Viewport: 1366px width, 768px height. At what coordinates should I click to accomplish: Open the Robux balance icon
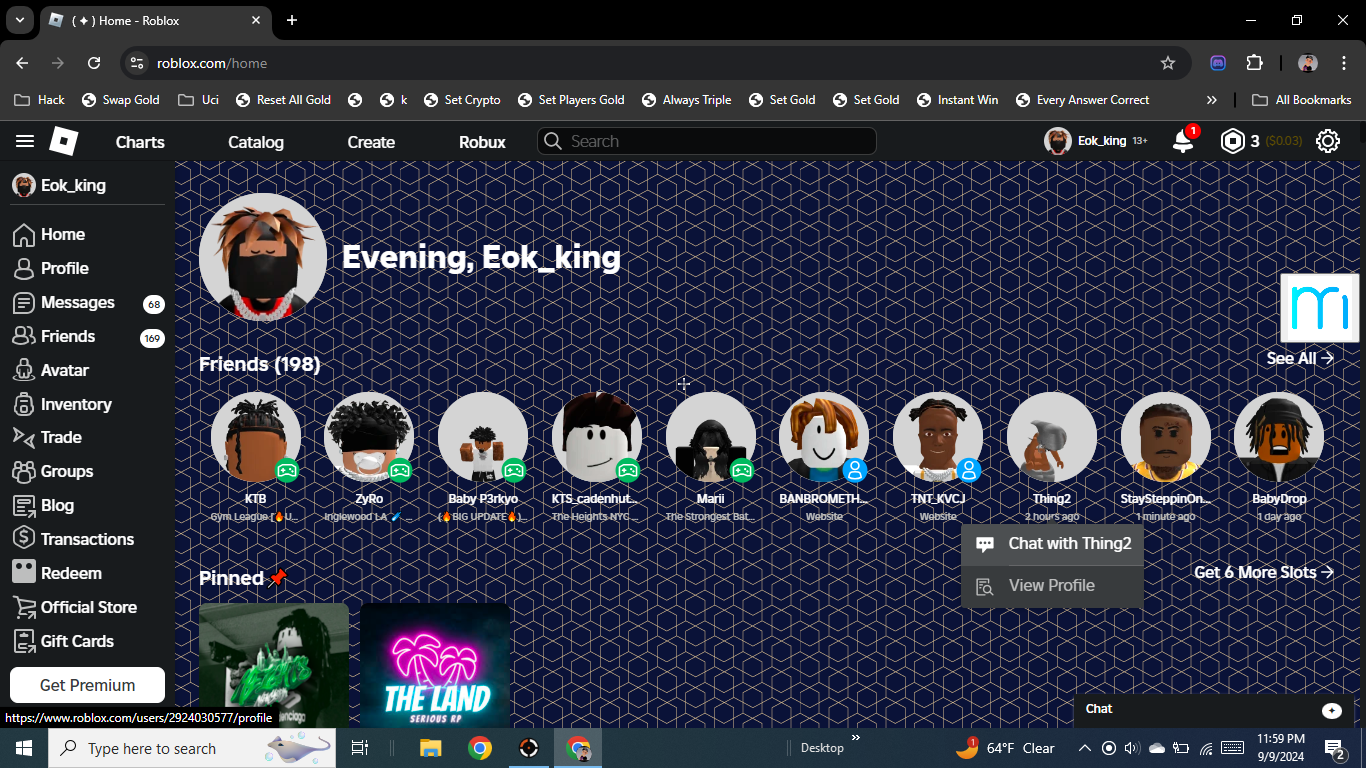click(x=1232, y=141)
